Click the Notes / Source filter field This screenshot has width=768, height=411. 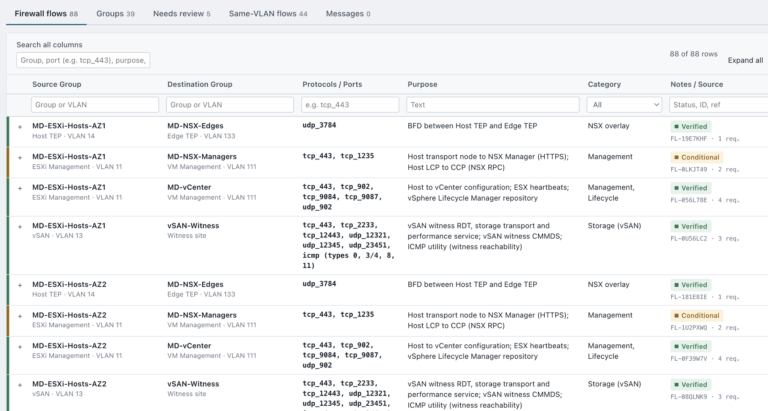click(719, 104)
